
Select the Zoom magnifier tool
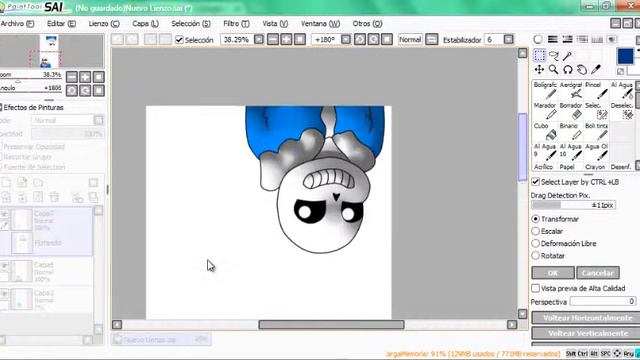pos(553,69)
